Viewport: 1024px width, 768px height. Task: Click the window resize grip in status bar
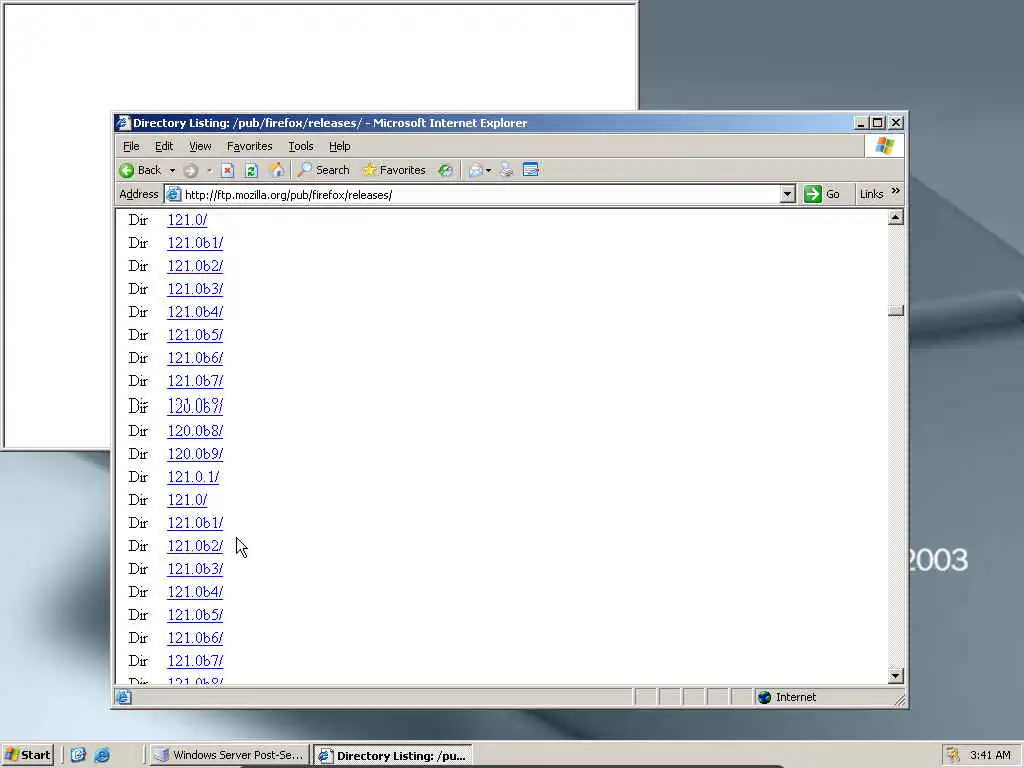(900, 700)
